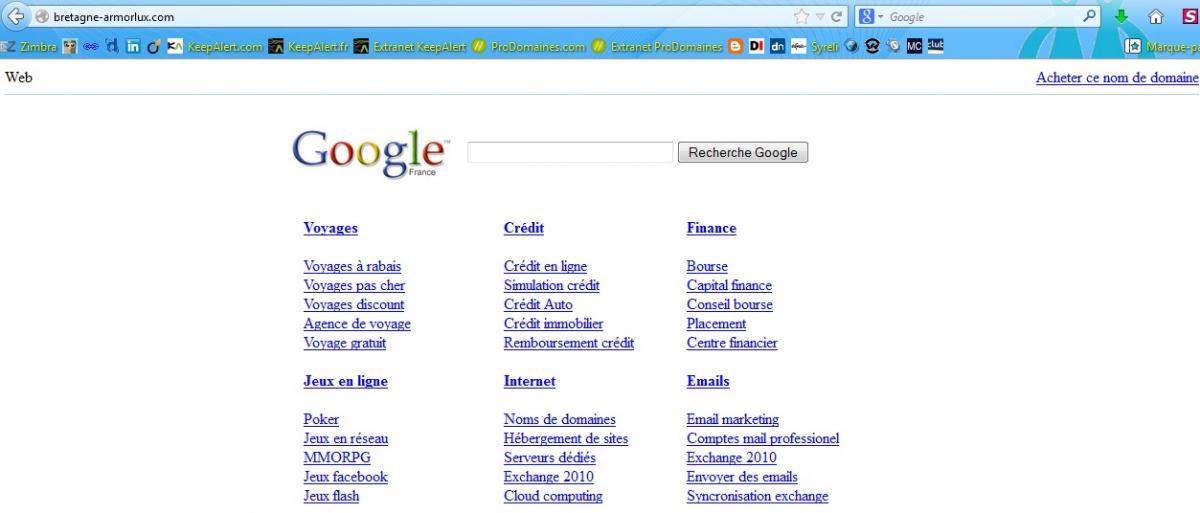The width and height of the screenshot is (1200, 513).
Task: Open the Extranet ProDomaines bookmark
Action: tap(657, 46)
